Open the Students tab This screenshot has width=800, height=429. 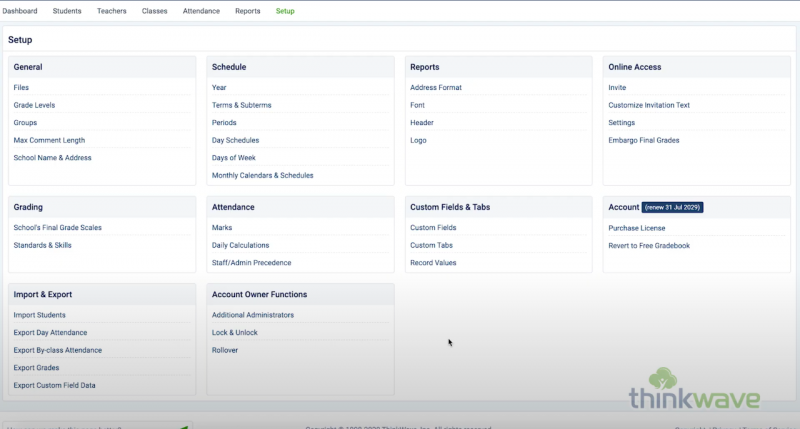tap(67, 11)
